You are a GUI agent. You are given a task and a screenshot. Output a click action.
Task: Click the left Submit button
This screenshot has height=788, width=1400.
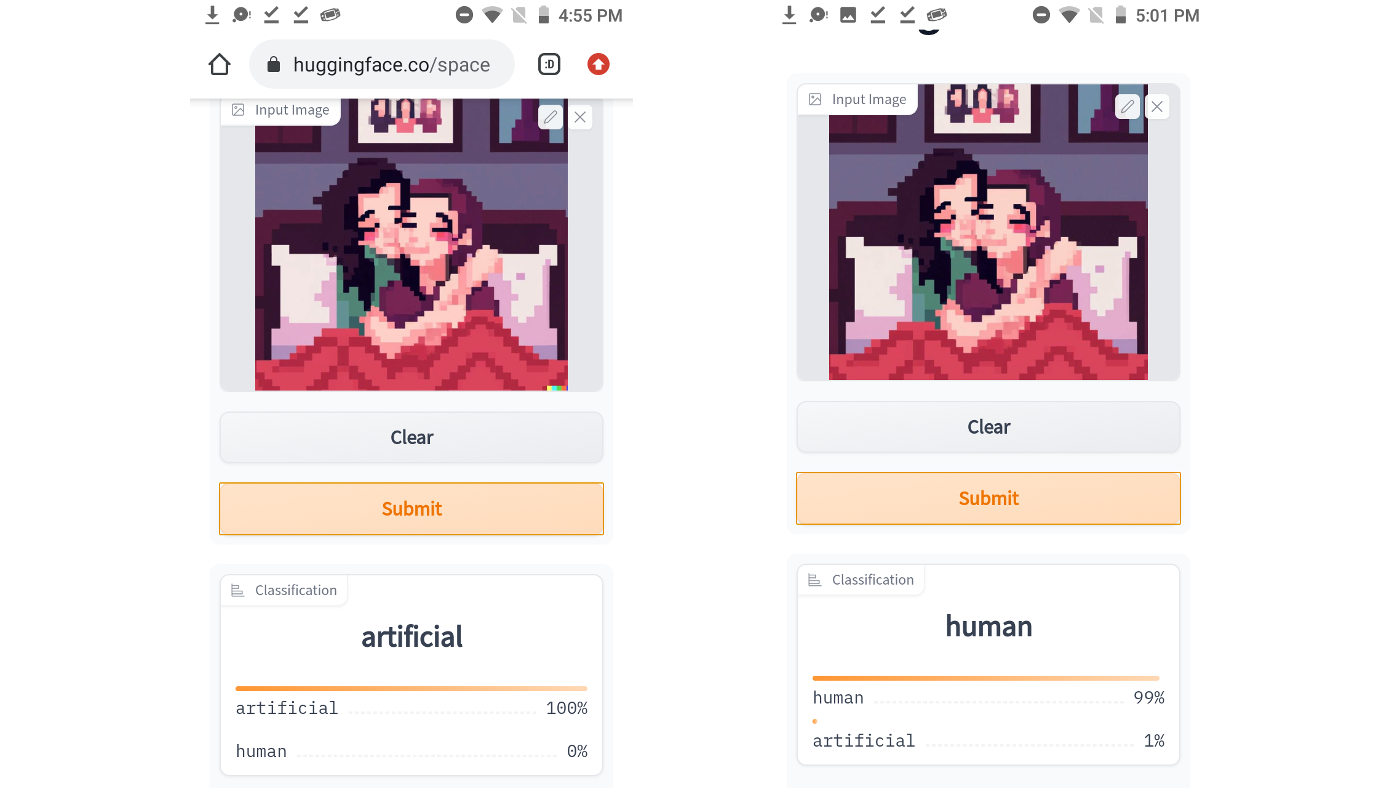point(411,509)
